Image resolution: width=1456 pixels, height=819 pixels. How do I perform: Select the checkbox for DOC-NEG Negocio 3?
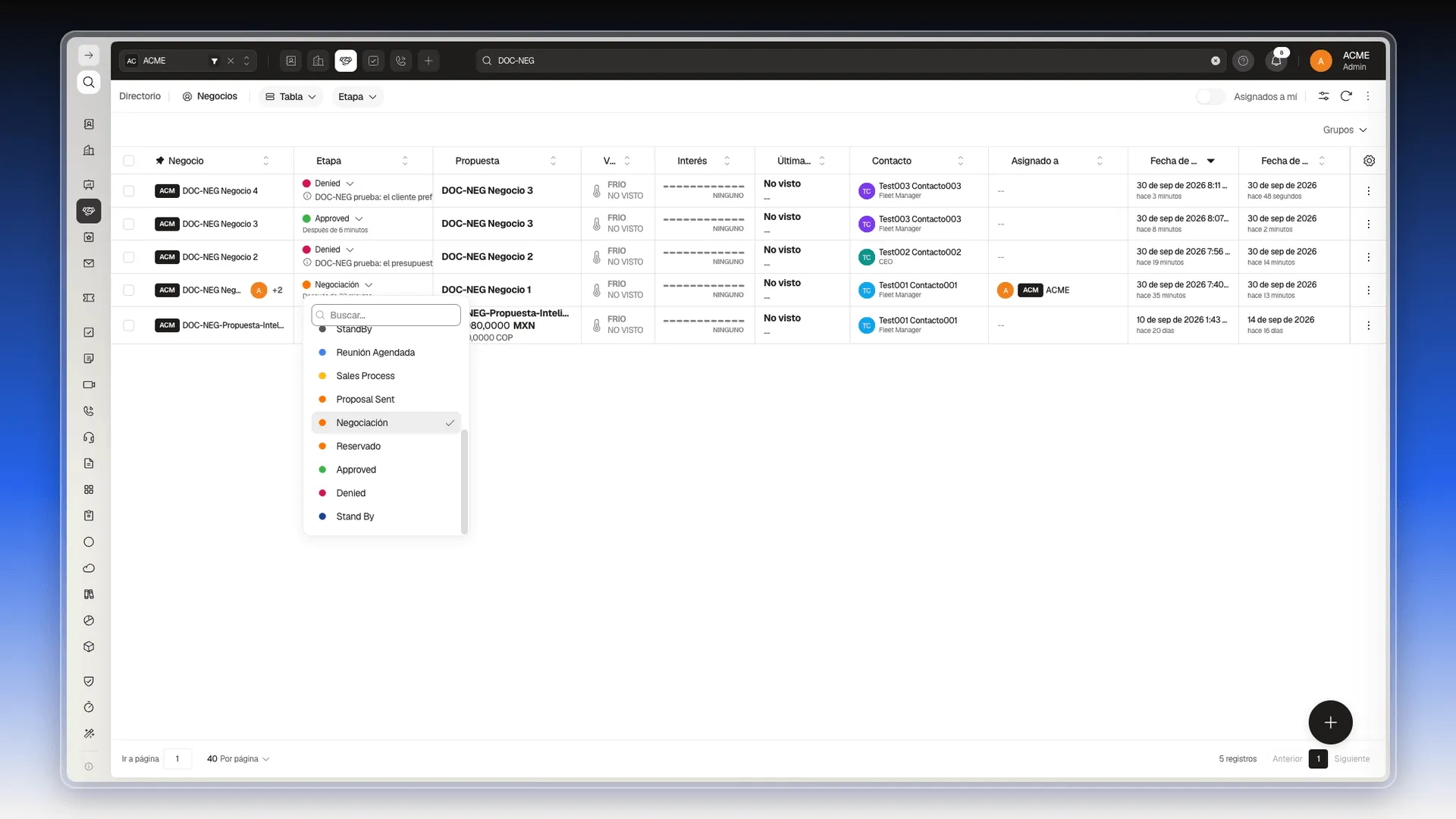click(x=129, y=224)
